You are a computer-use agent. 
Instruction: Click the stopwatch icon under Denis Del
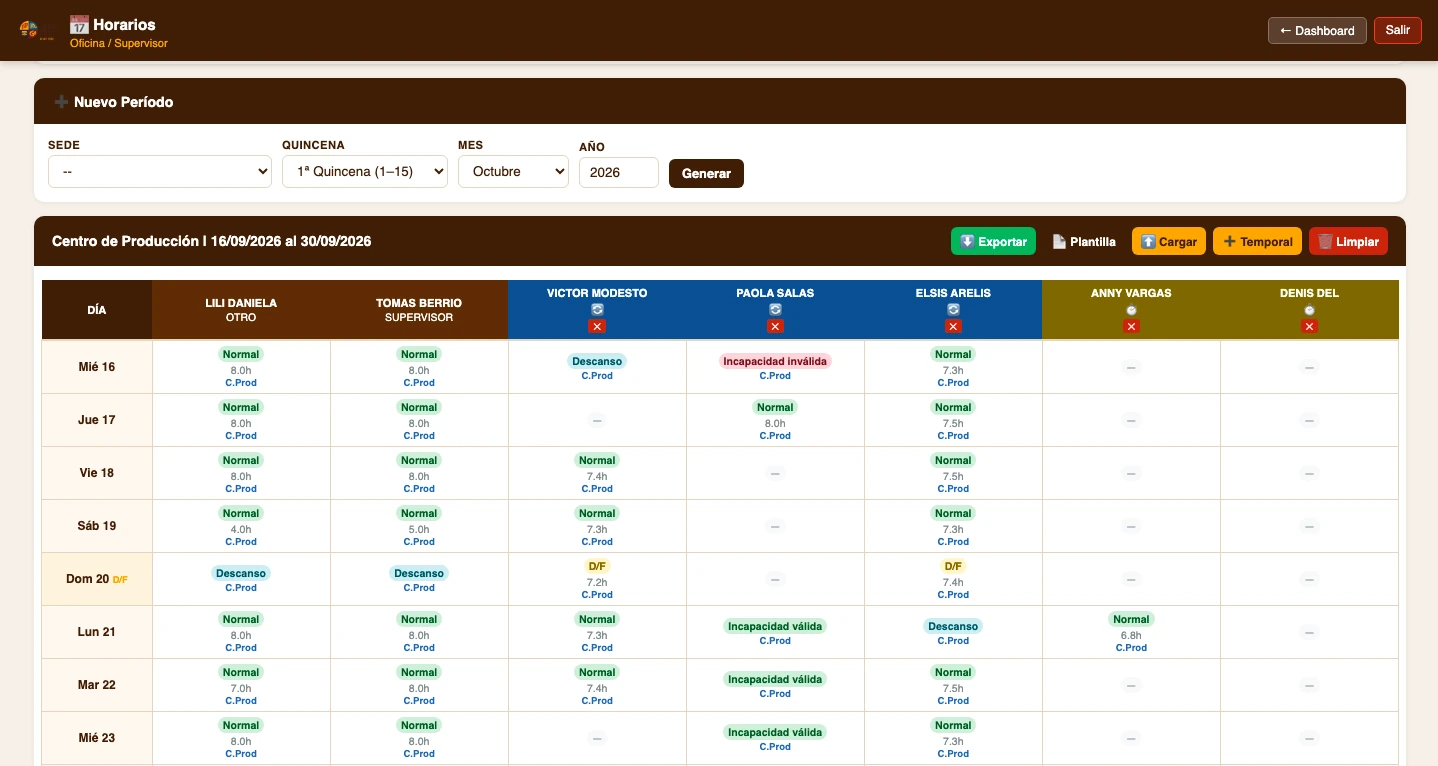pos(1309,310)
